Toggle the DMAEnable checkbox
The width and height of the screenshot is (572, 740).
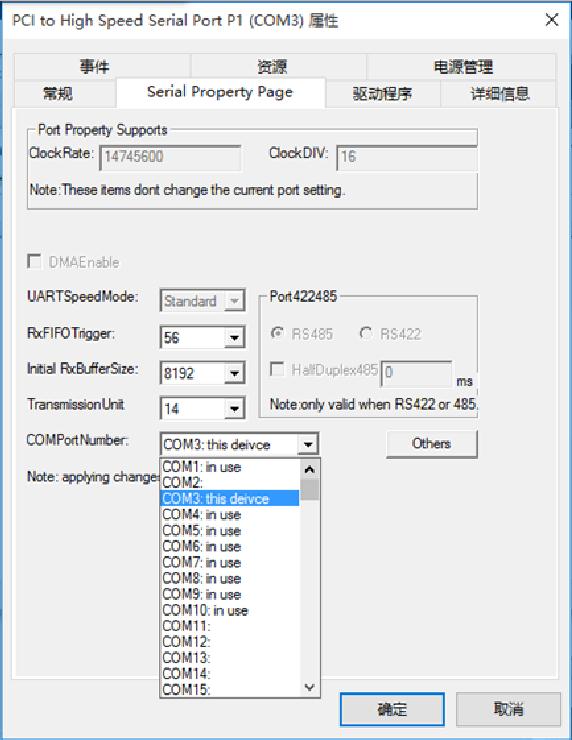coord(34,261)
